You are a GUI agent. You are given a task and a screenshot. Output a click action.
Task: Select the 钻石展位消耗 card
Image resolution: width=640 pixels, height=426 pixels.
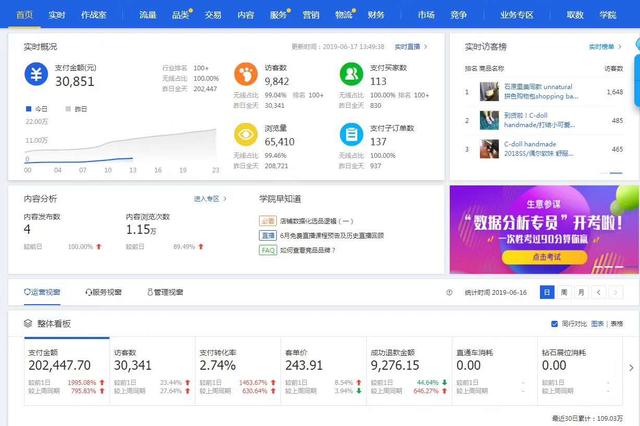(x=580, y=371)
